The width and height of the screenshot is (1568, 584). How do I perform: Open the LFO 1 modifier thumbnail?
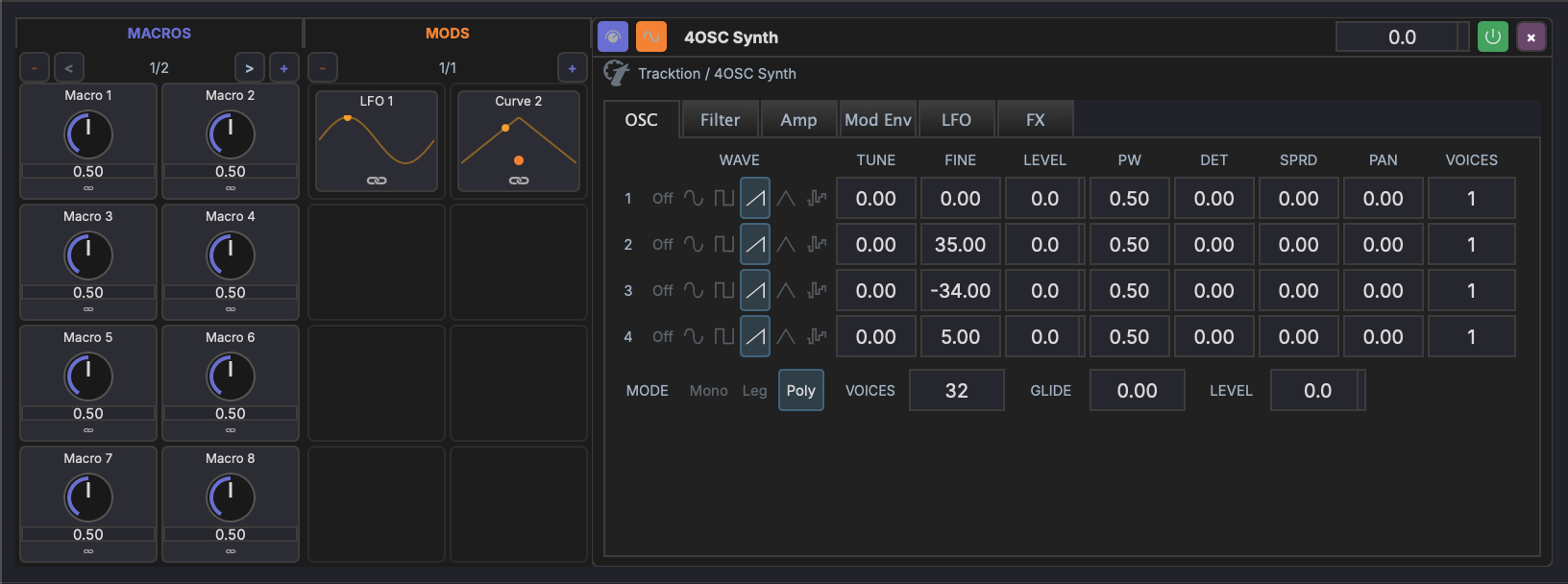click(x=377, y=141)
